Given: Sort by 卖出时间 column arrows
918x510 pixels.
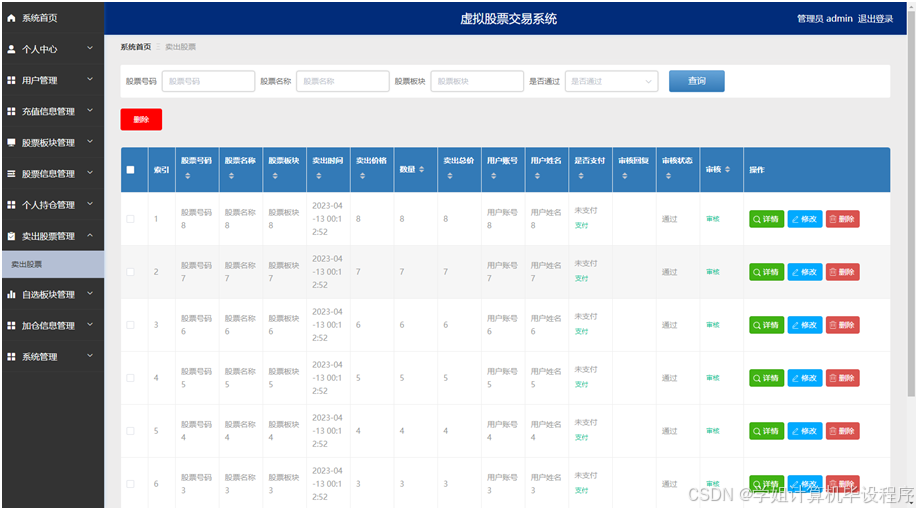Looking at the screenshot, I should point(318,176).
